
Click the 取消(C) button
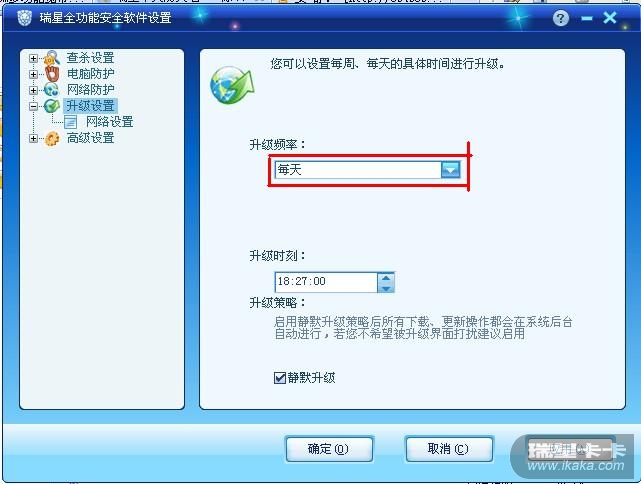[449, 449]
